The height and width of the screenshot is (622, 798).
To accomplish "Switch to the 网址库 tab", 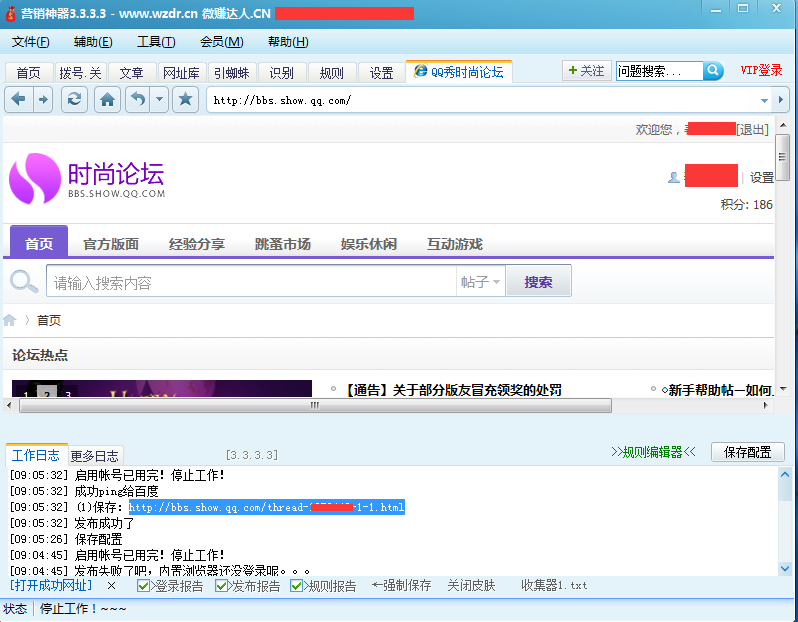I will tap(182, 73).
